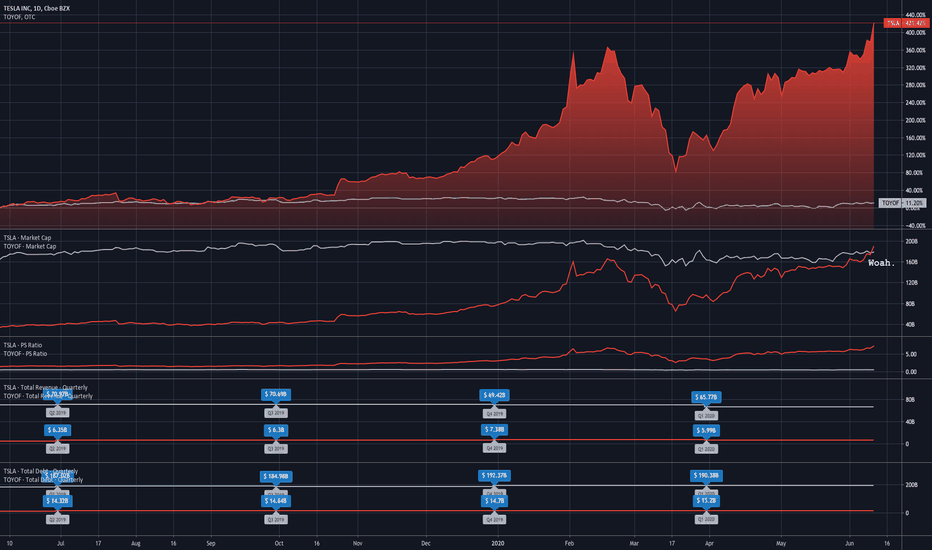The height and width of the screenshot is (550, 932).
Task: Click the $15.2B total debt marker
Action: pos(706,501)
